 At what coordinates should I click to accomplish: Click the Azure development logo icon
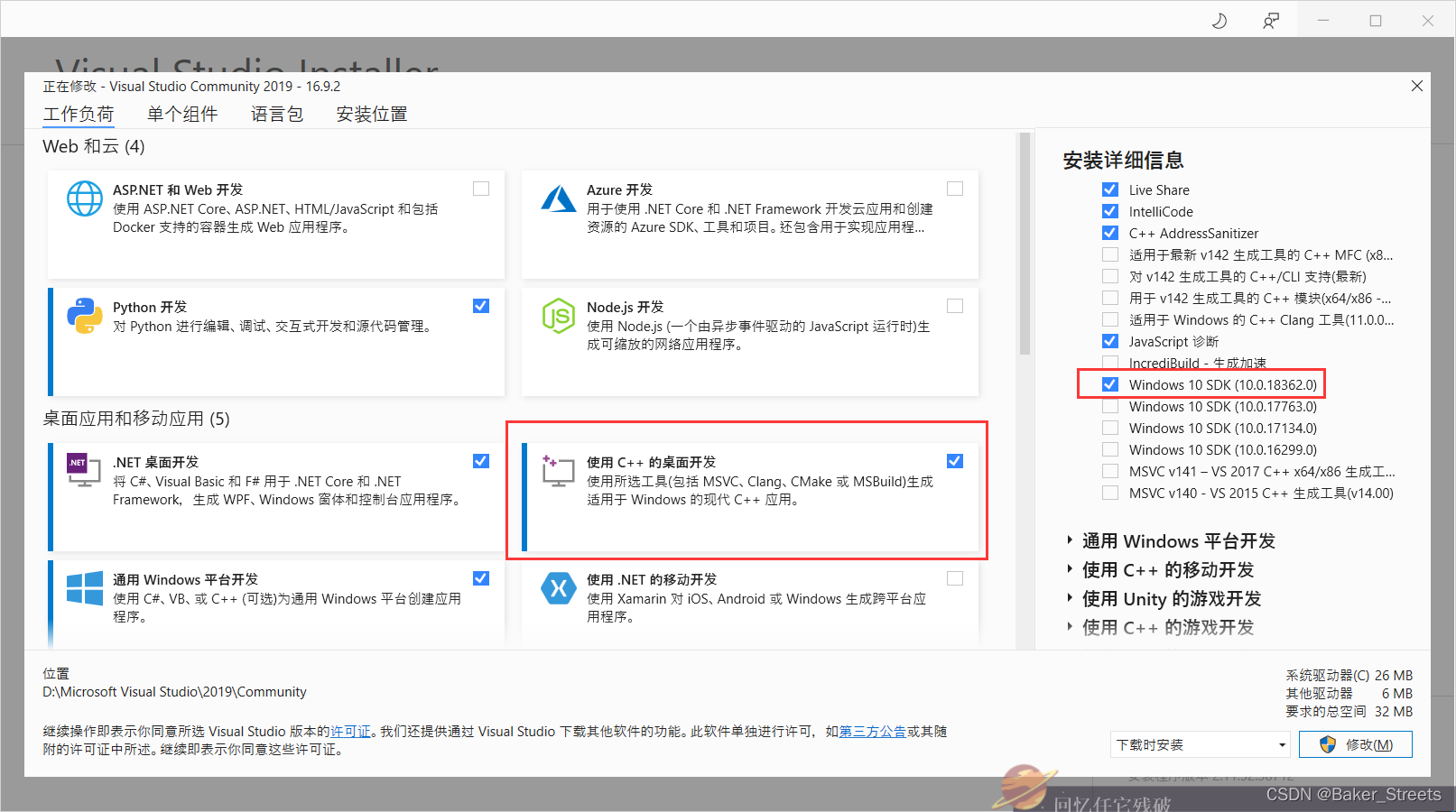point(559,198)
